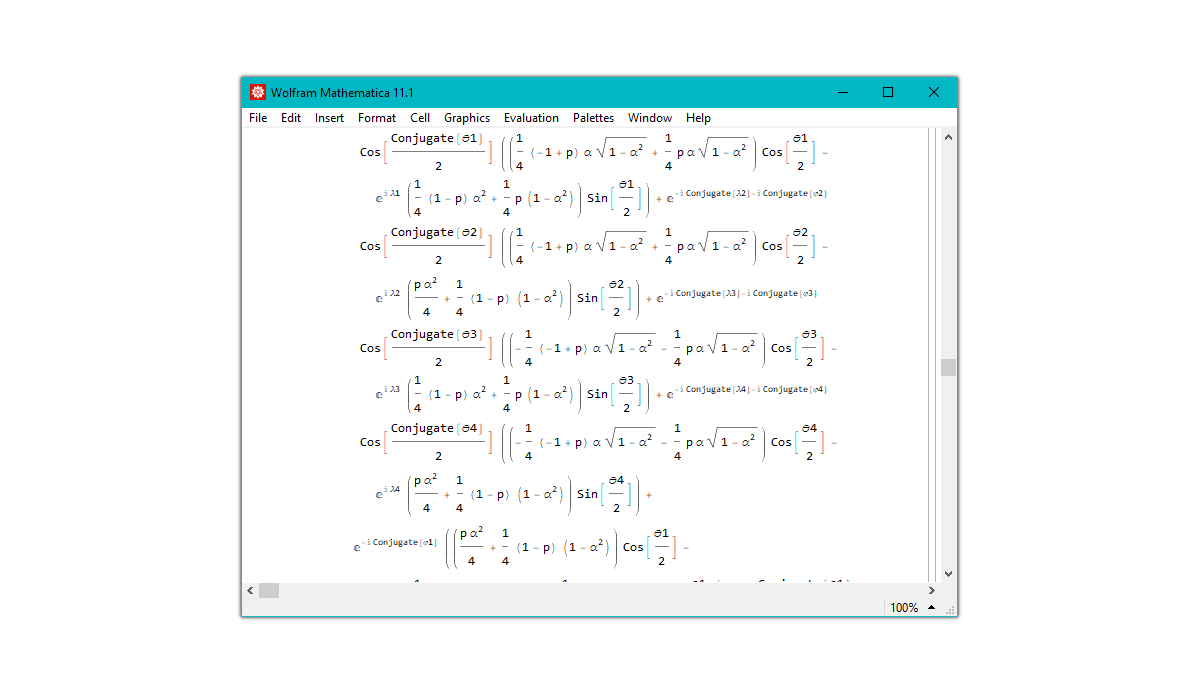
Task: Open the Cell menu
Action: pos(420,118)
